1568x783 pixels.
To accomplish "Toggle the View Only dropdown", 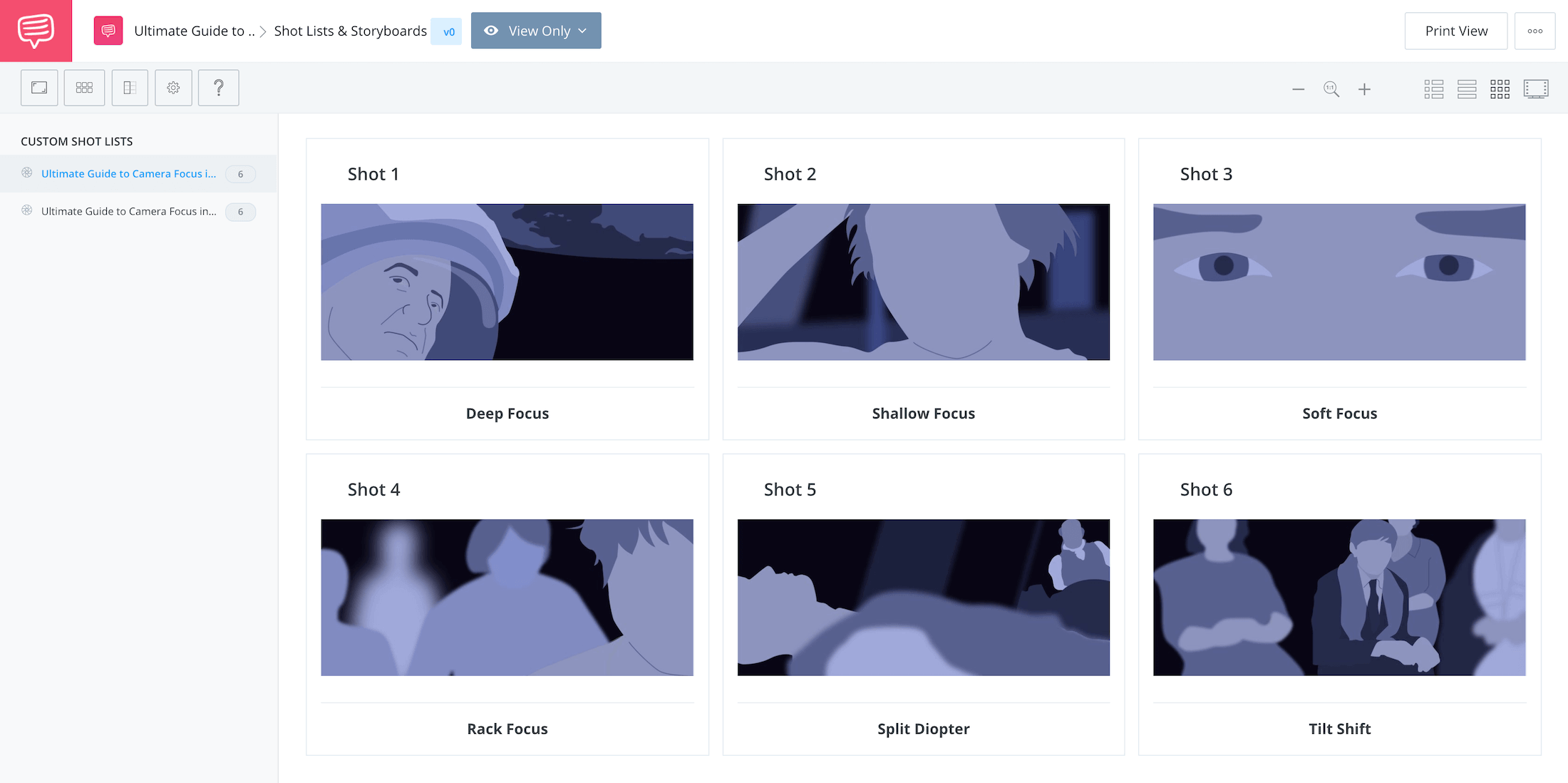I will (x=537, y=30).
